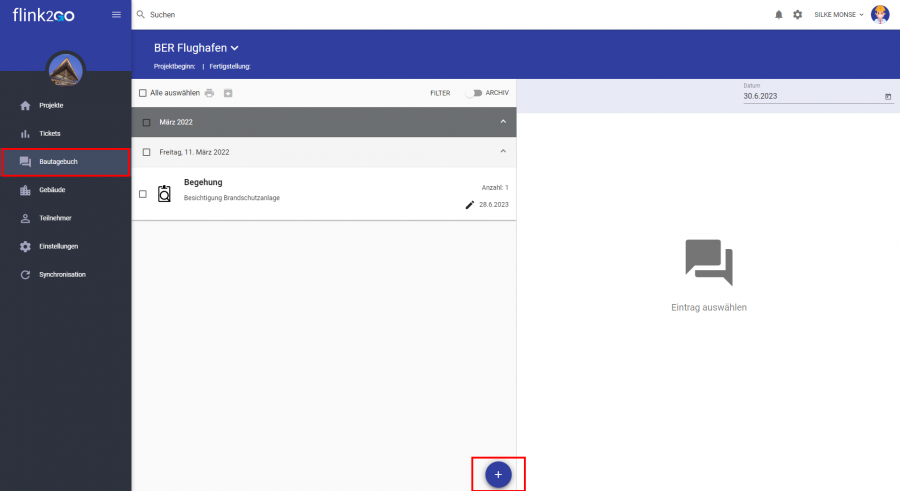Collapse the März 2022 section
Image resolution: width=900 pixels, height=491 pixels.
[503, 122]
